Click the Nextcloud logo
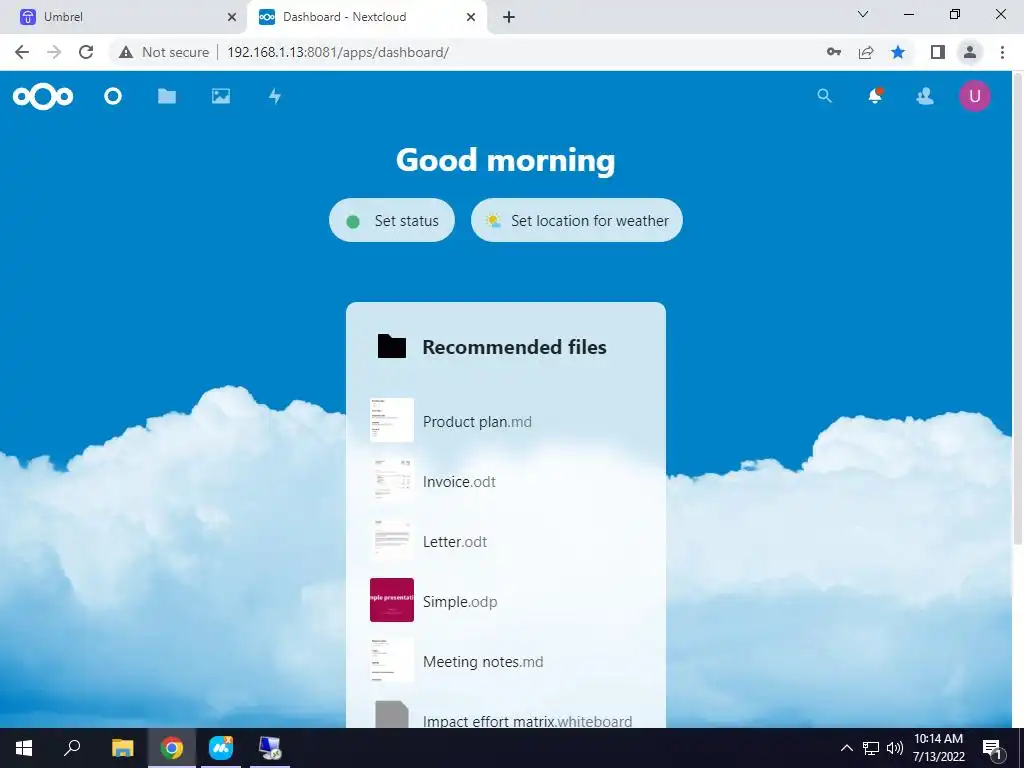The height and width of the screenshot is (768, 1024). pyautogui.click(x=43, y=97)
